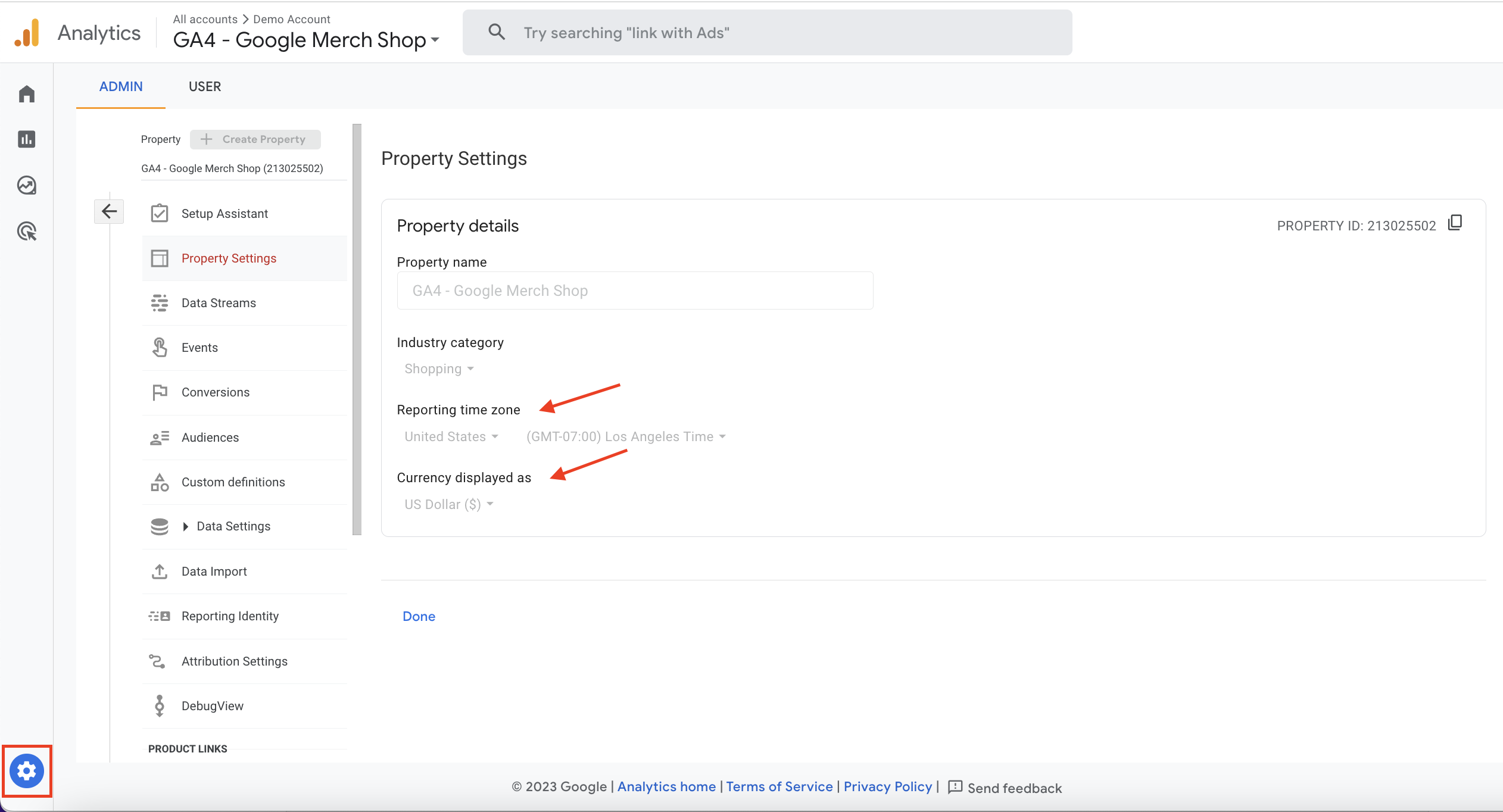This screenshot has width=1503, height=812.
Task: Open the Los Angeles Time zone dropdown
Action: [x=626, y=437]
